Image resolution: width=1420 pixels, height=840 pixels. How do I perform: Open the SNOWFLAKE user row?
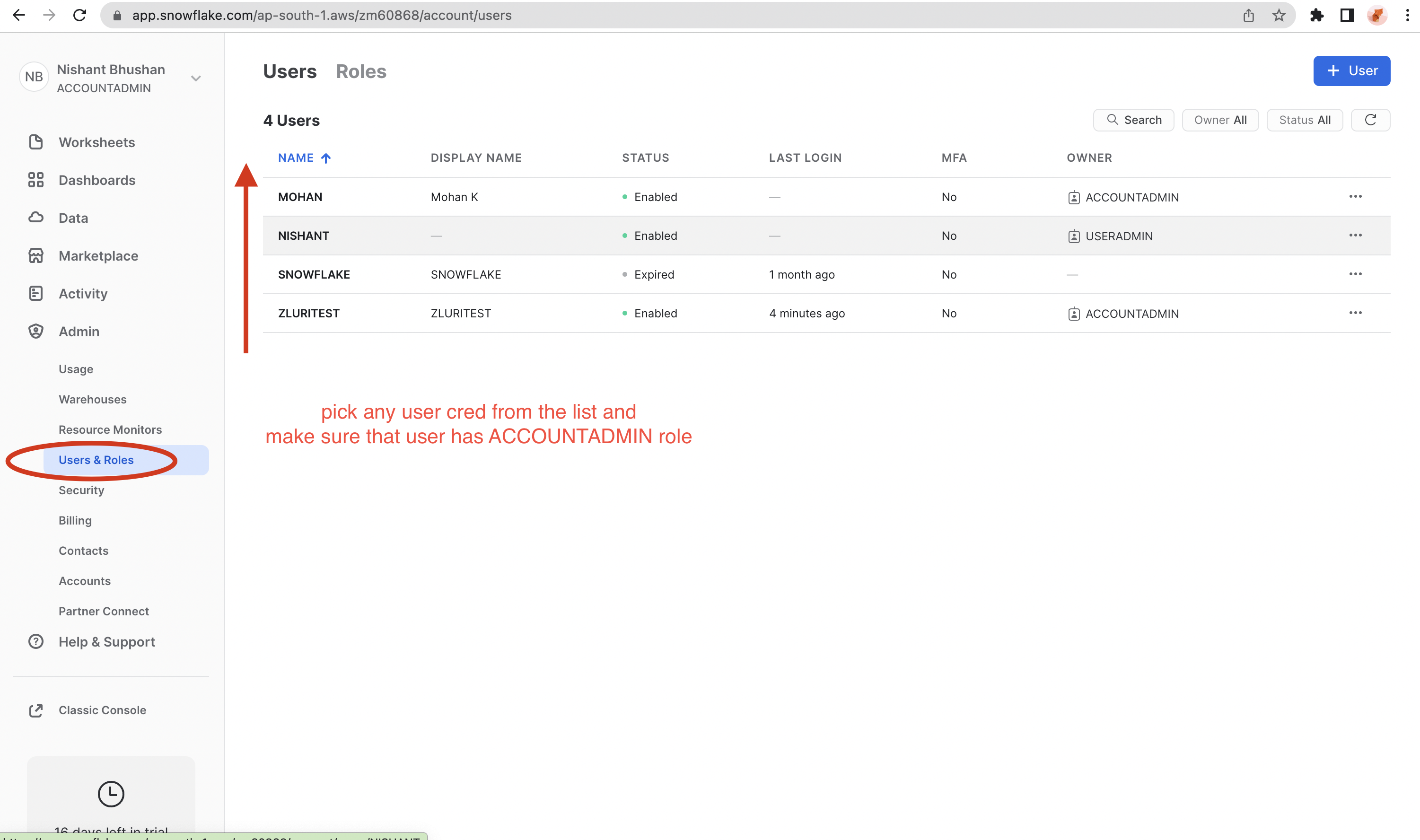[x=826, y=274]
